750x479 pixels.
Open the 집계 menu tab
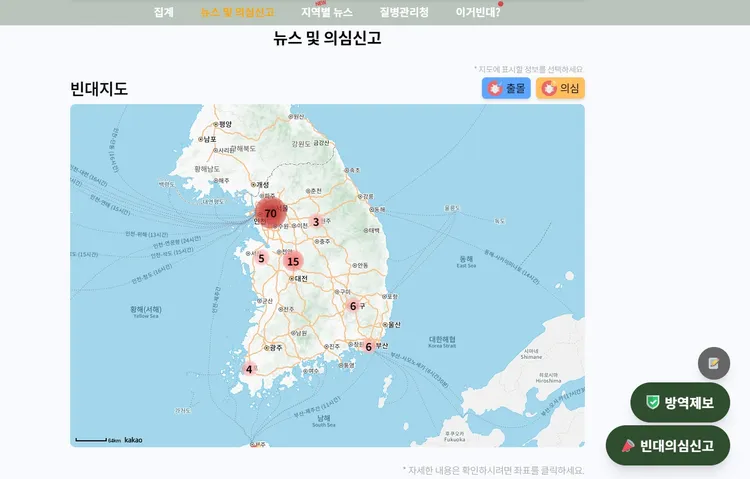tap(164, 12)
